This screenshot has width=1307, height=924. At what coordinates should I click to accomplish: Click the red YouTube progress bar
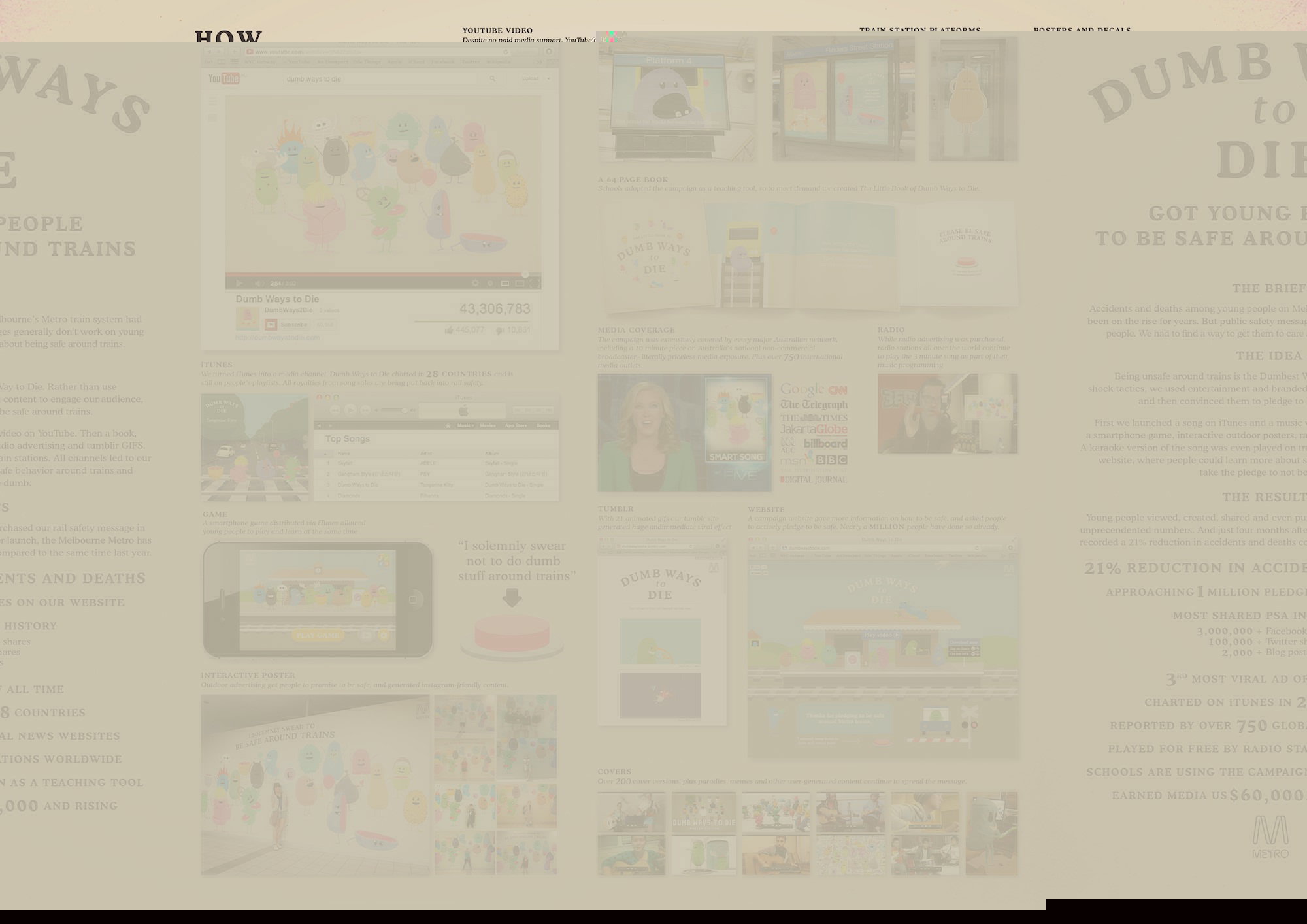[x=376, y=274]
